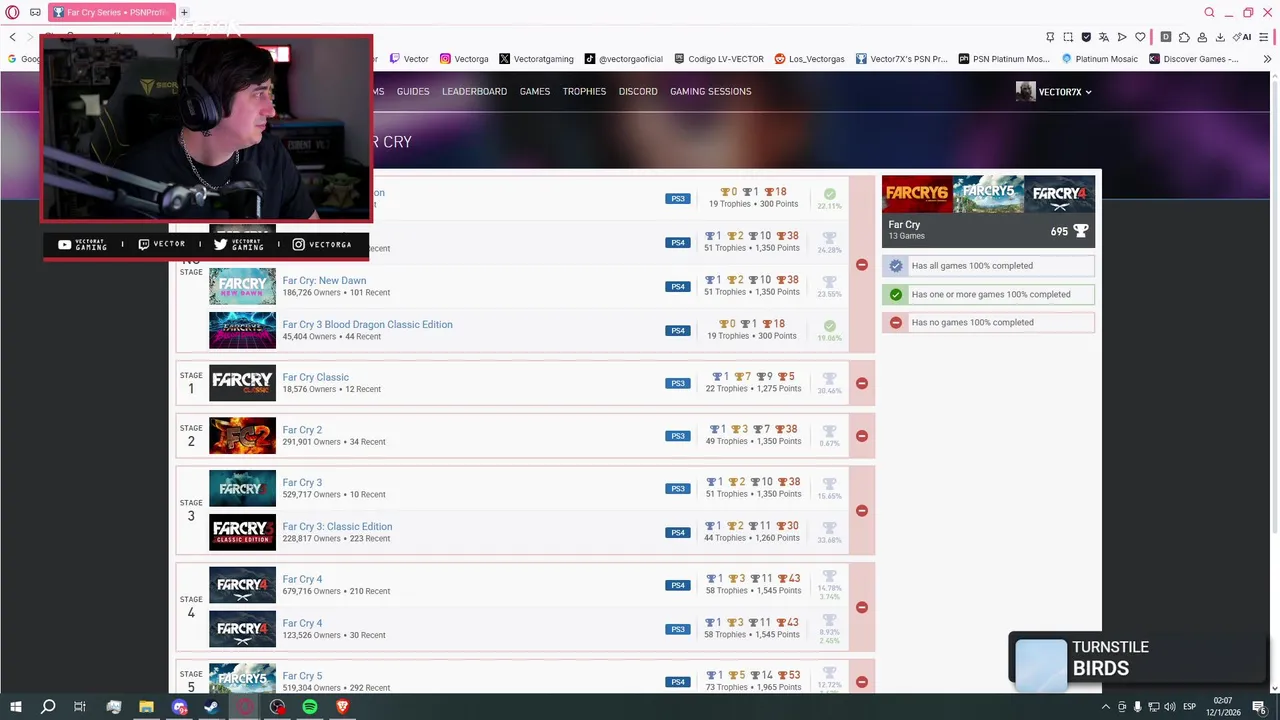Screen dimensions: 1280x720
Task: Open the Opera AI assistant button
Action: pyautogui.click(x=1243, y=37)
